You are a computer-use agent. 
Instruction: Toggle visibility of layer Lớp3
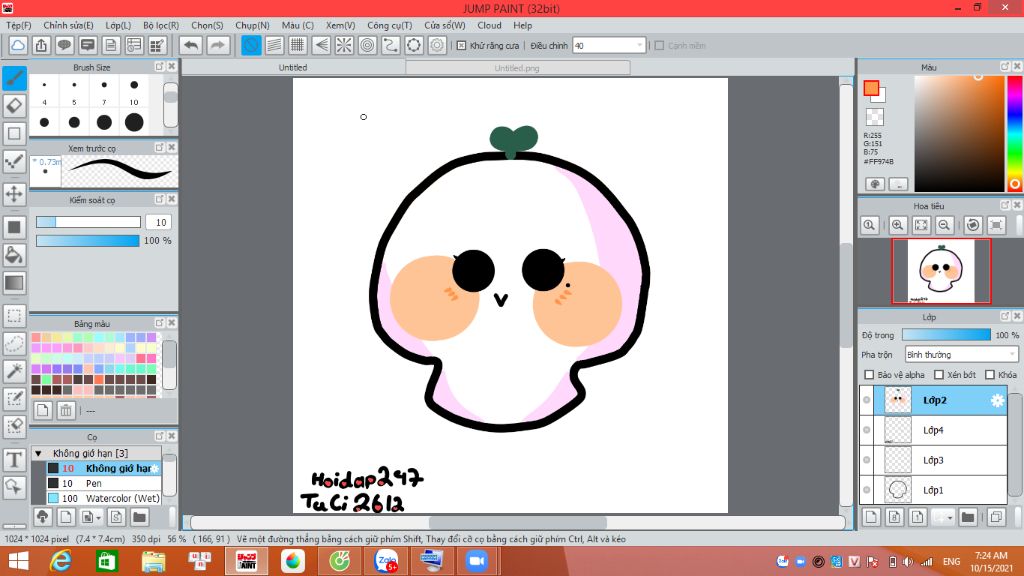click(867, 460)
